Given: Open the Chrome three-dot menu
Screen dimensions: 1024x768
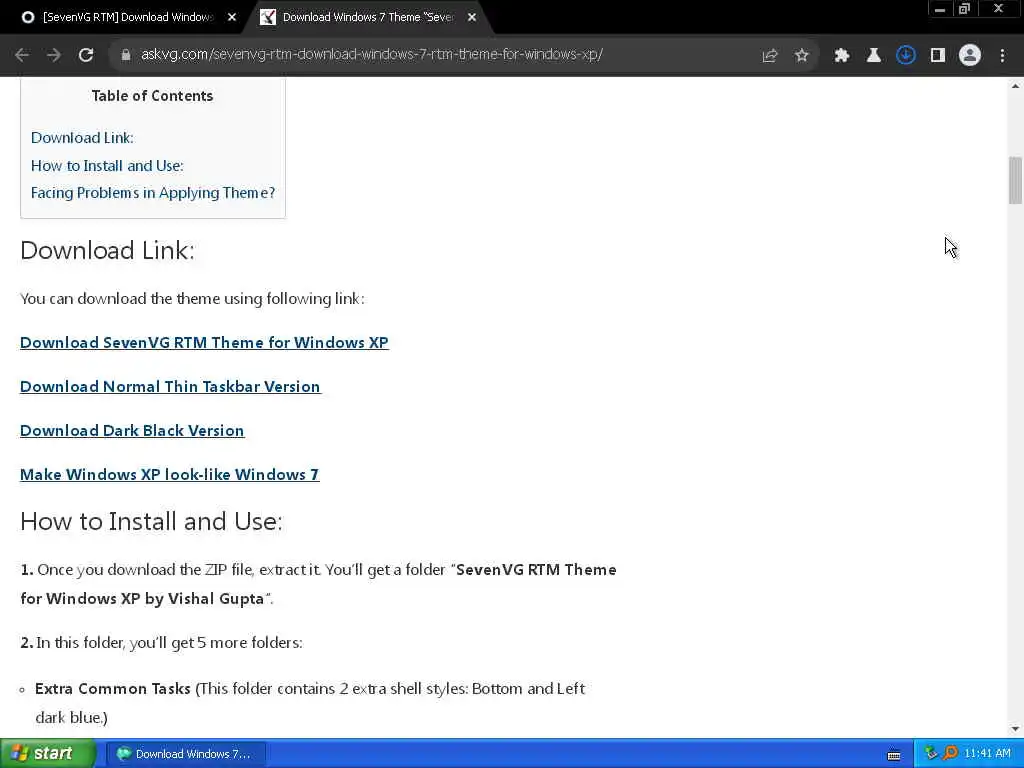Looking at the screenshot, I should tap(1002, 56).
